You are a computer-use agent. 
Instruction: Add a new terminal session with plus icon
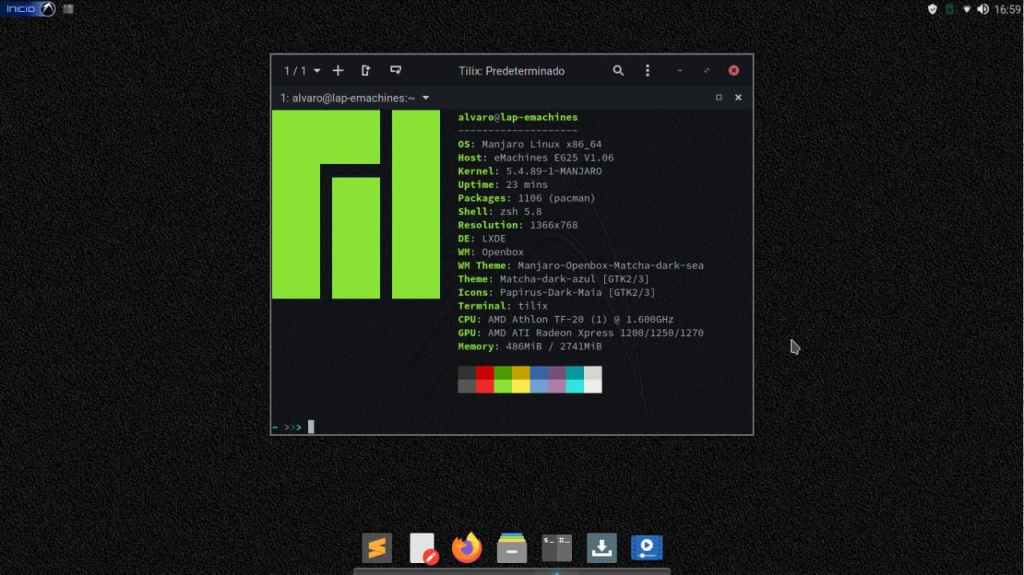point(338,71)
